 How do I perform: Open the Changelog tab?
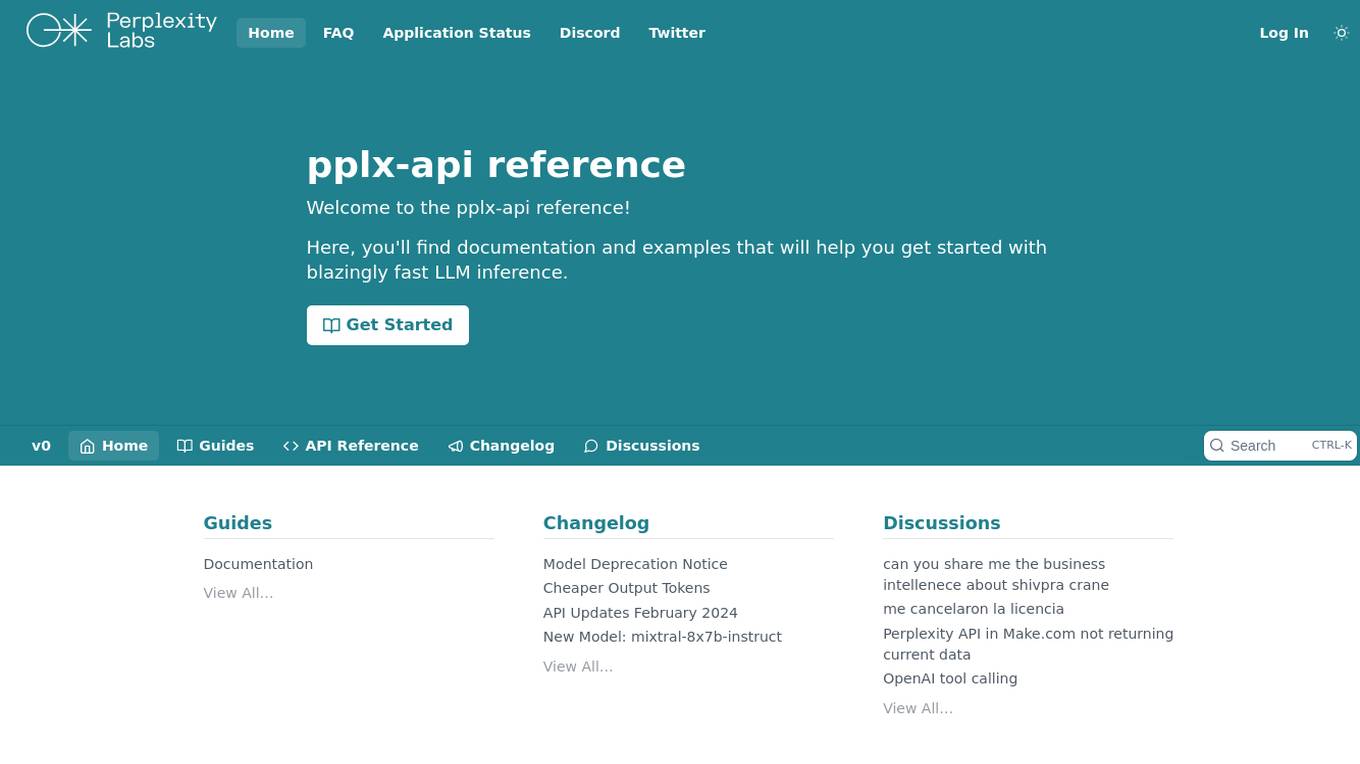coord(501,446)
